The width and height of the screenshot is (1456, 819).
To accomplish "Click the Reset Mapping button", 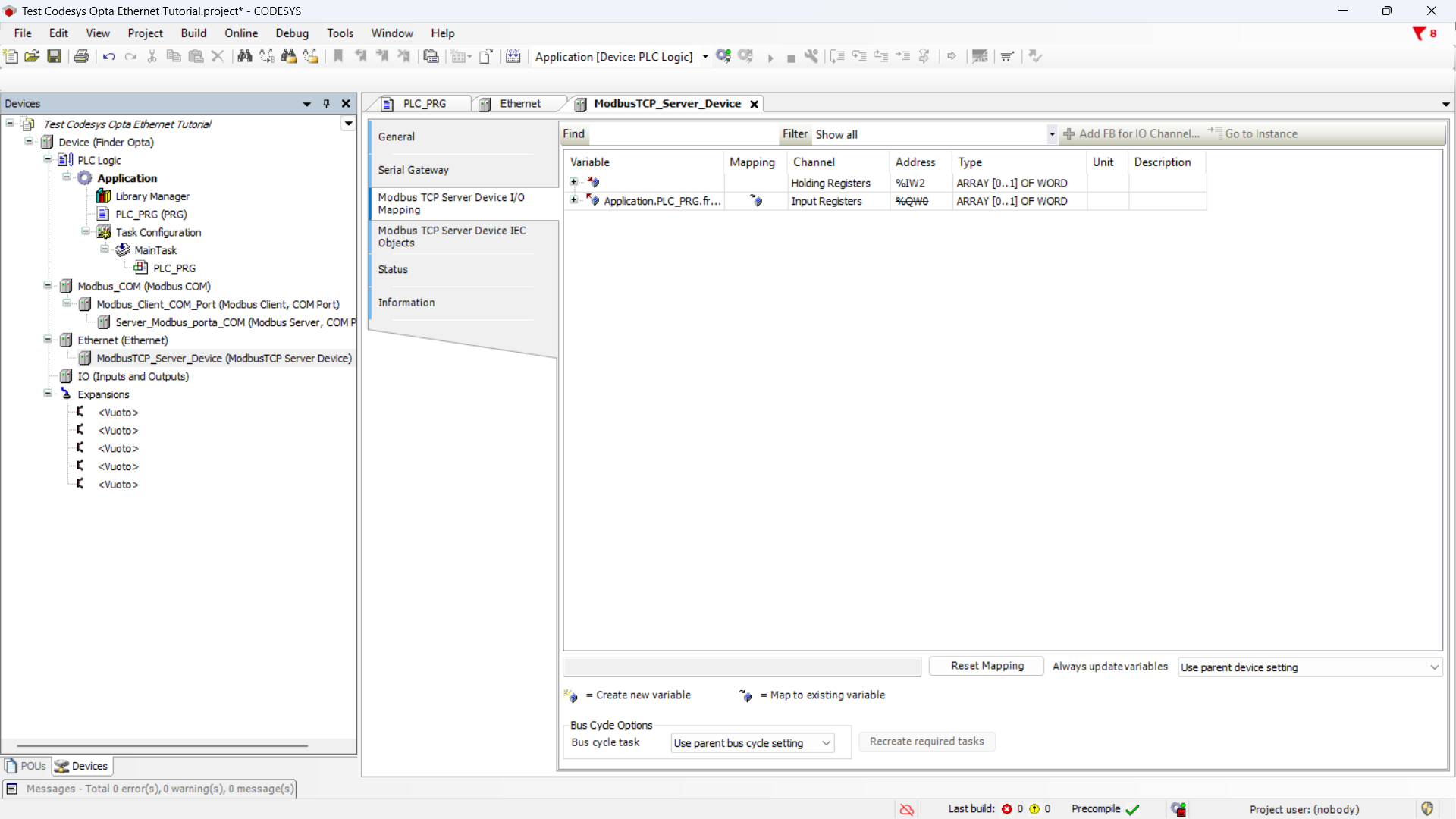I will 987,666.
